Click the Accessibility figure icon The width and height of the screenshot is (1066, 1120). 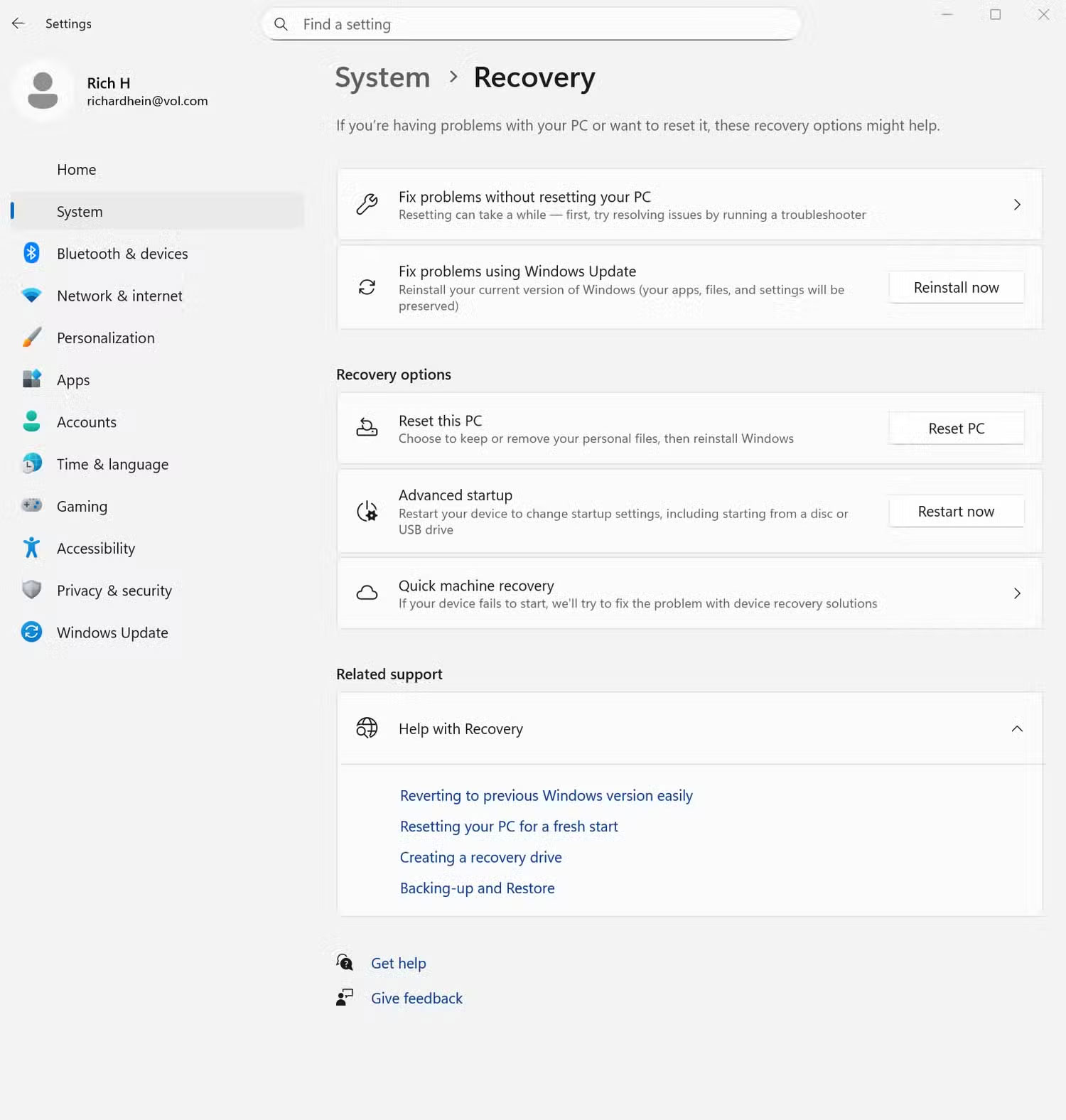point(31,547)
